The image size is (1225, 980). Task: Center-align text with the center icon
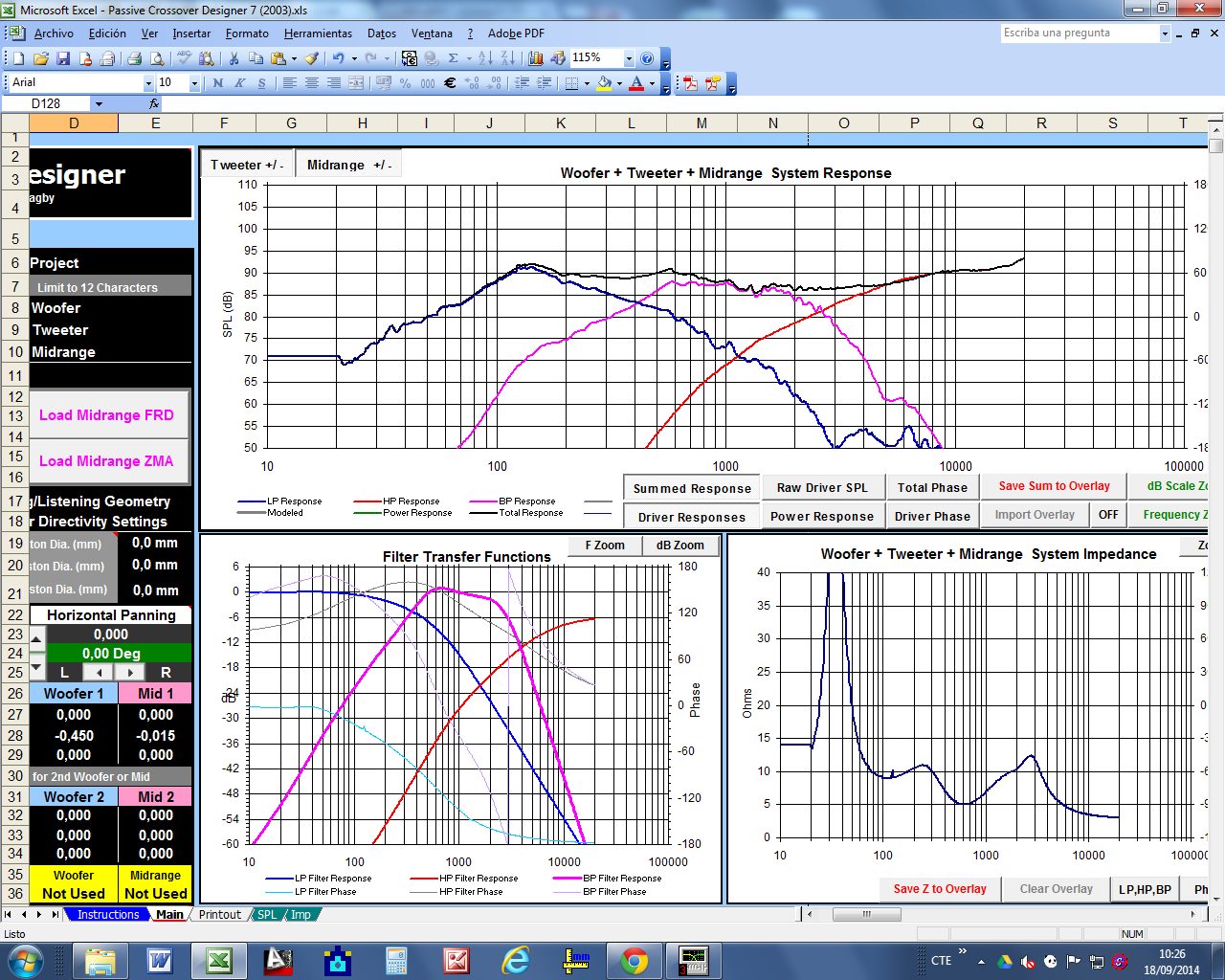[312, 83]
